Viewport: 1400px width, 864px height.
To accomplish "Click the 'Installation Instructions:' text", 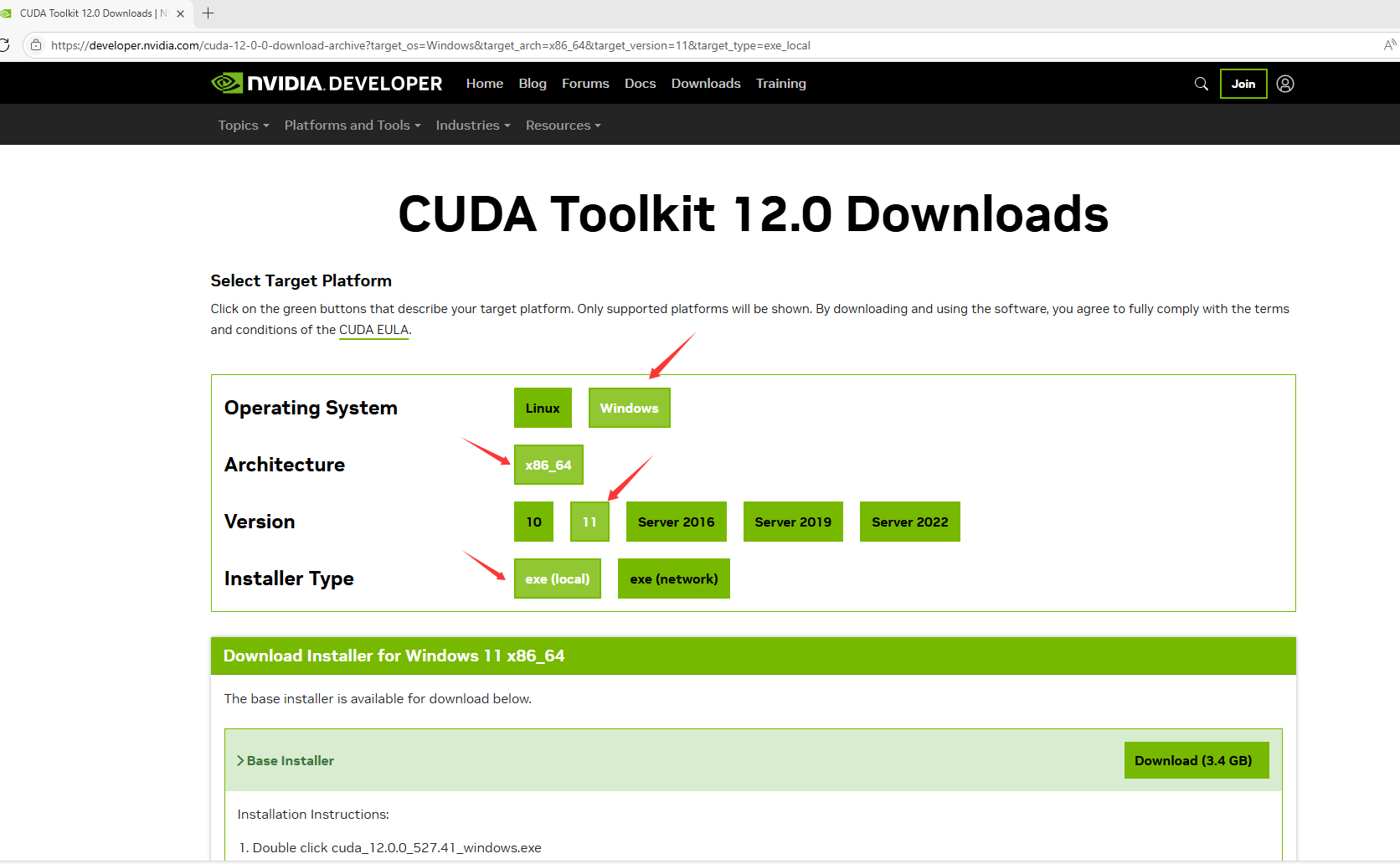I will click(x=313, y=814).
